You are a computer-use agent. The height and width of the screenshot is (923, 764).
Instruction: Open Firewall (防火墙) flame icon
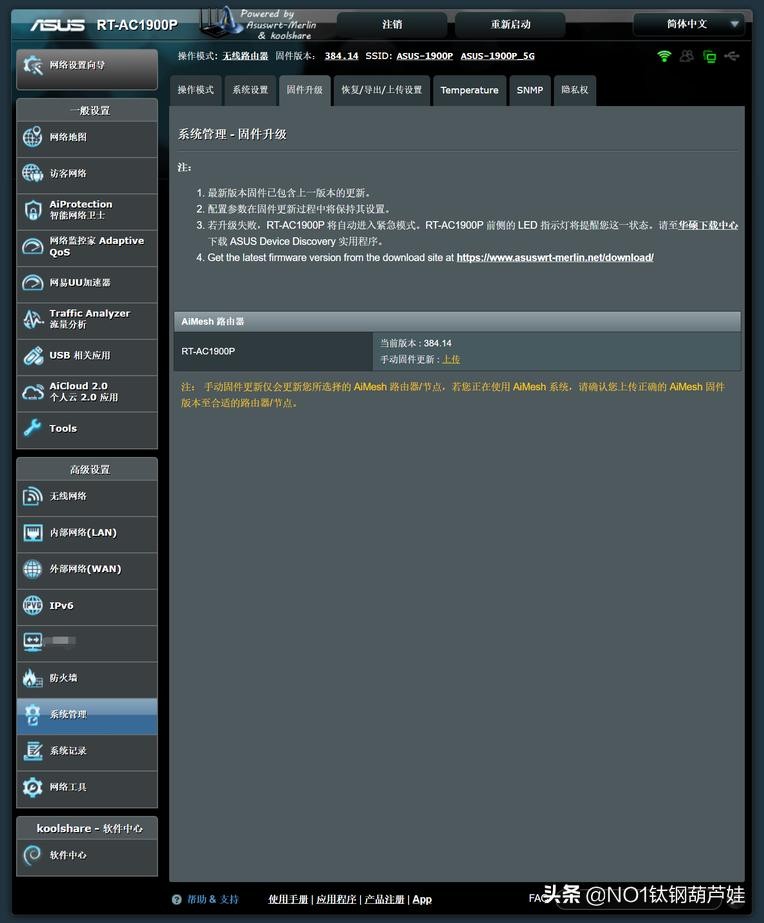click(x=32, y=678)
